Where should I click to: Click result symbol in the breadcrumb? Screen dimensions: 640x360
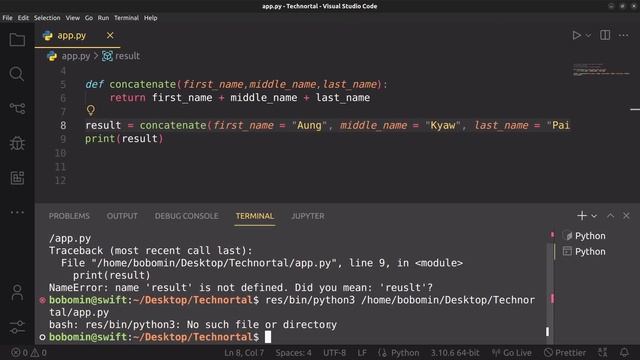coord(127,56)
